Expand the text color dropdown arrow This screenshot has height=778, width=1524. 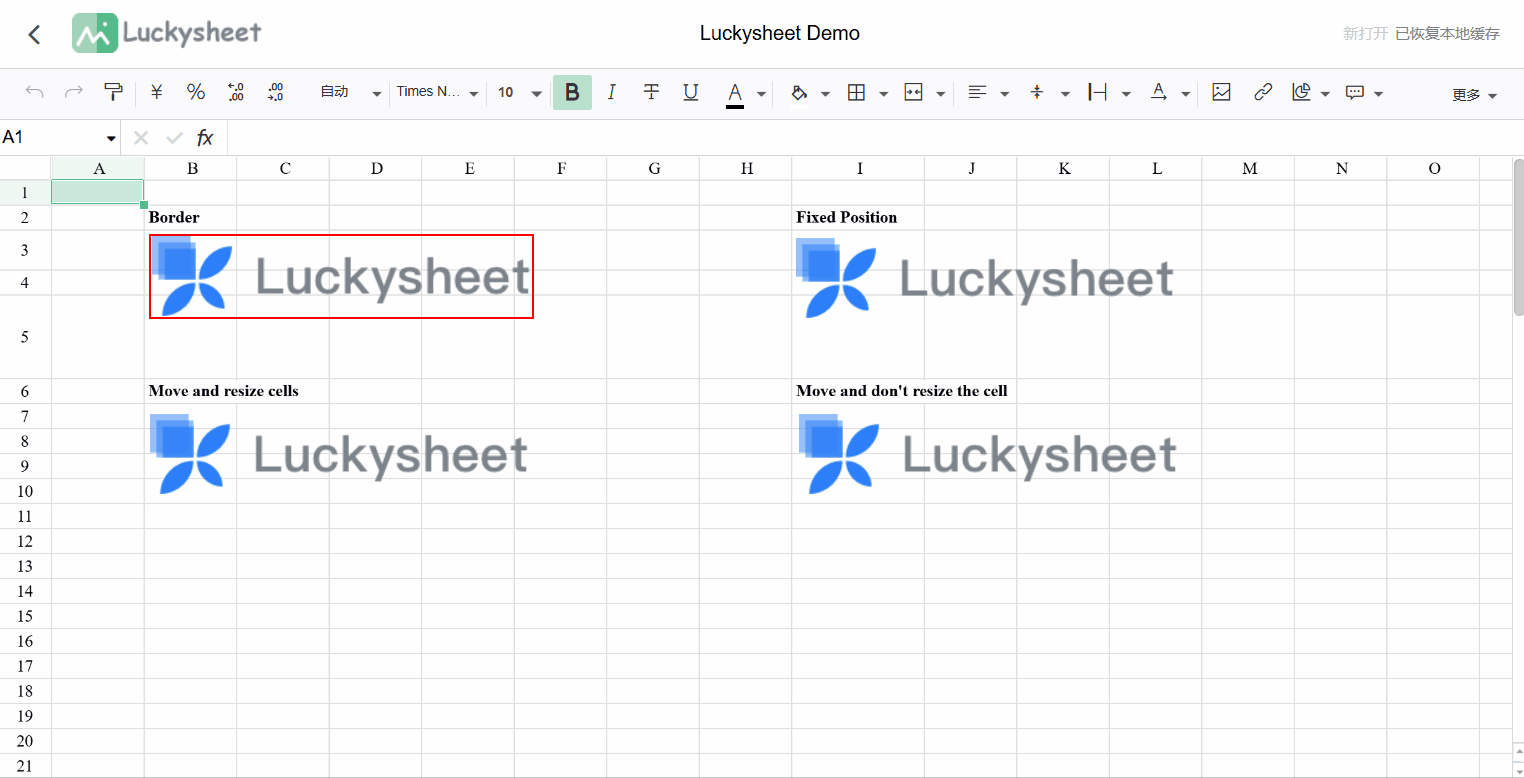click(761, 94)
